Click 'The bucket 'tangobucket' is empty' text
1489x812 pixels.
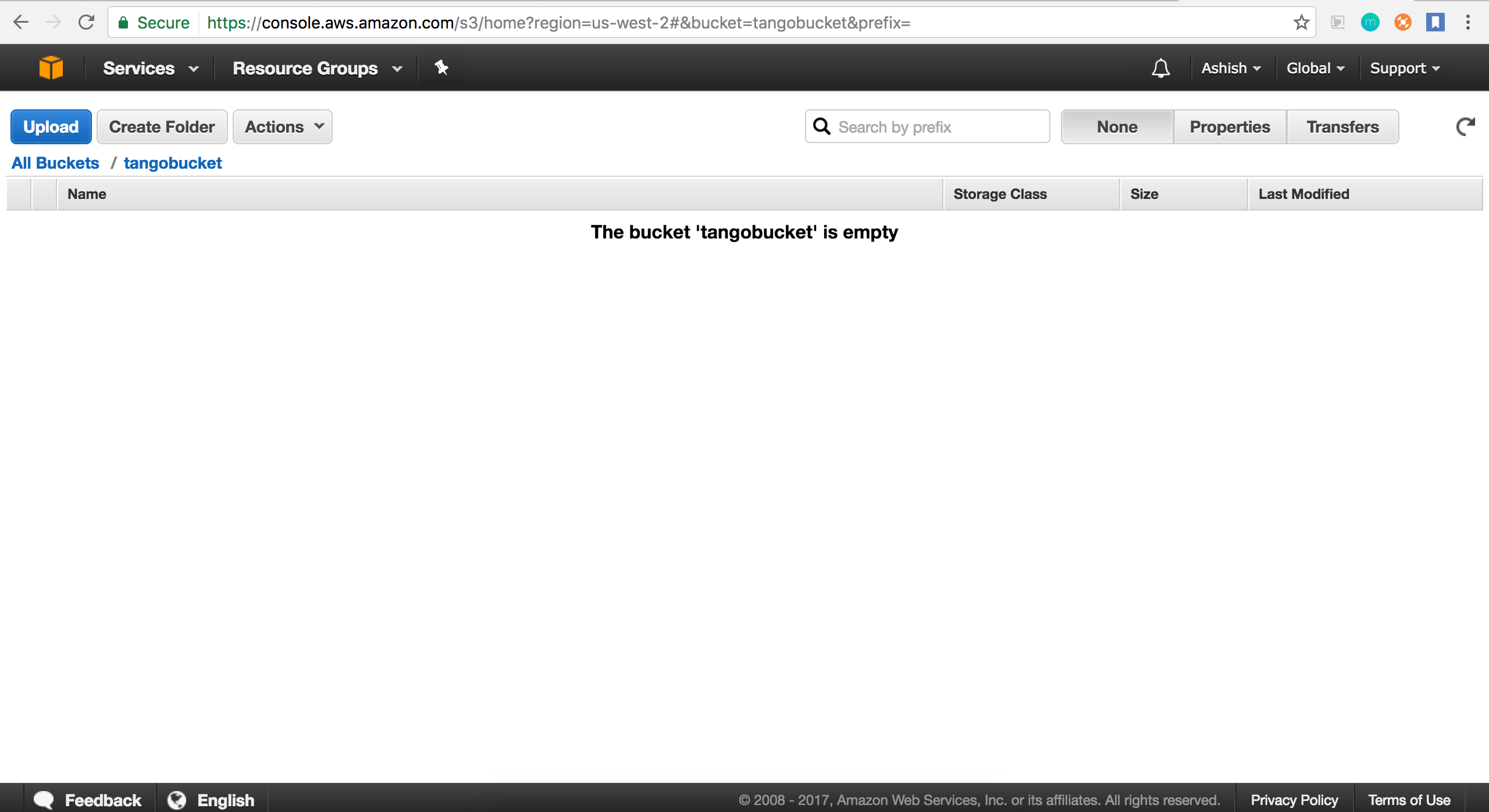(744, 232)
